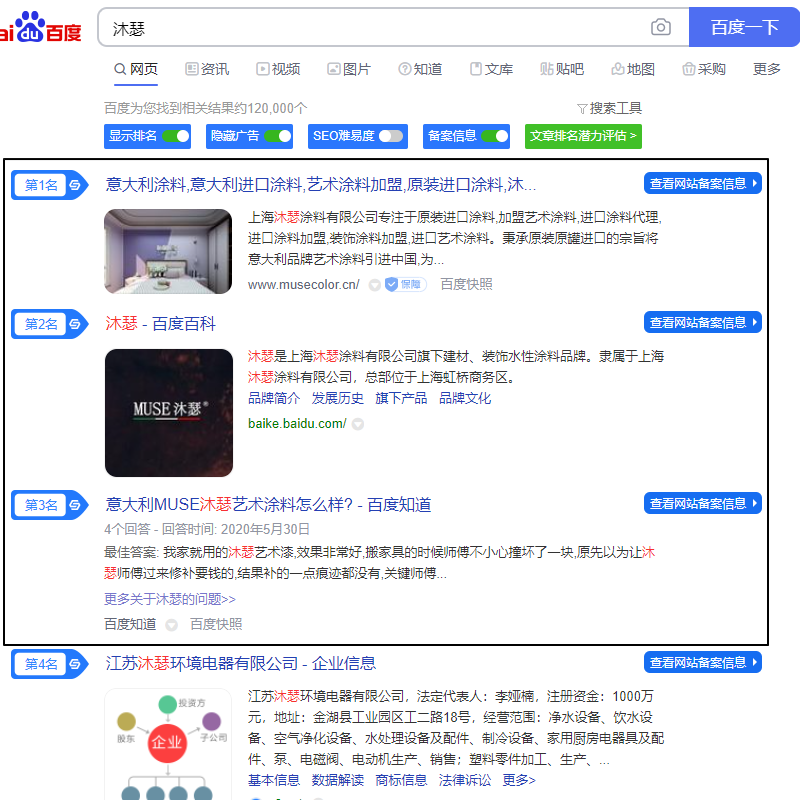
Task: Click the 知道 question-mark icon
Action: tap(405, 69)
